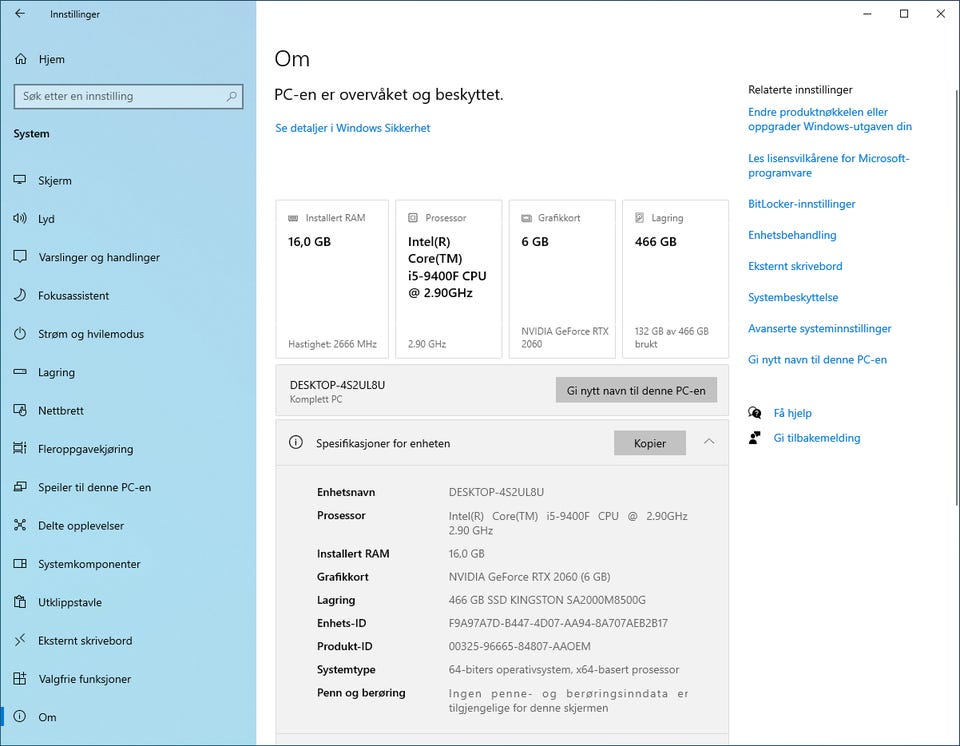
Task: Open Se detaljer i Windows Sikkerhet link
Action: pos(353,128)
